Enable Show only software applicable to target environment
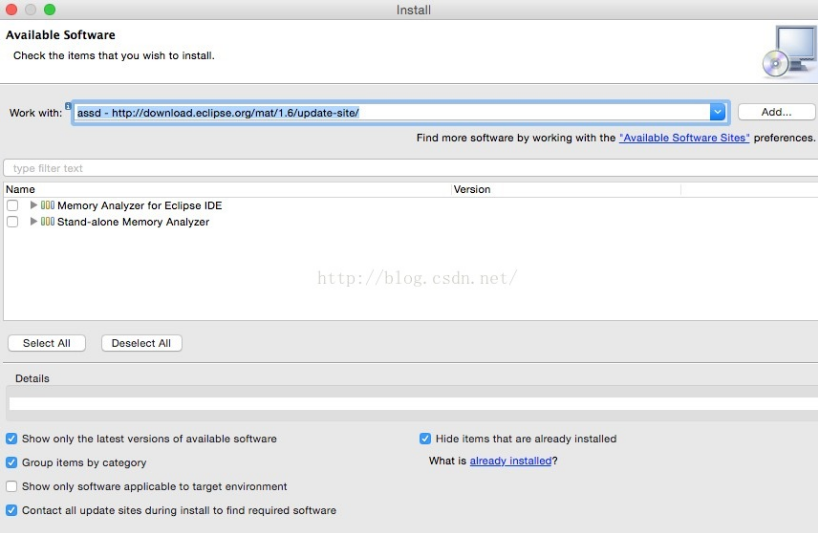Screen dimensions: 818x533 11,486
